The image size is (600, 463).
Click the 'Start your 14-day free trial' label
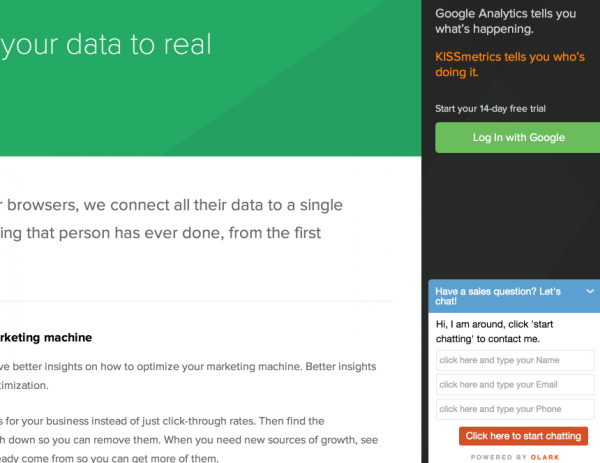click(x=490, y=109)
